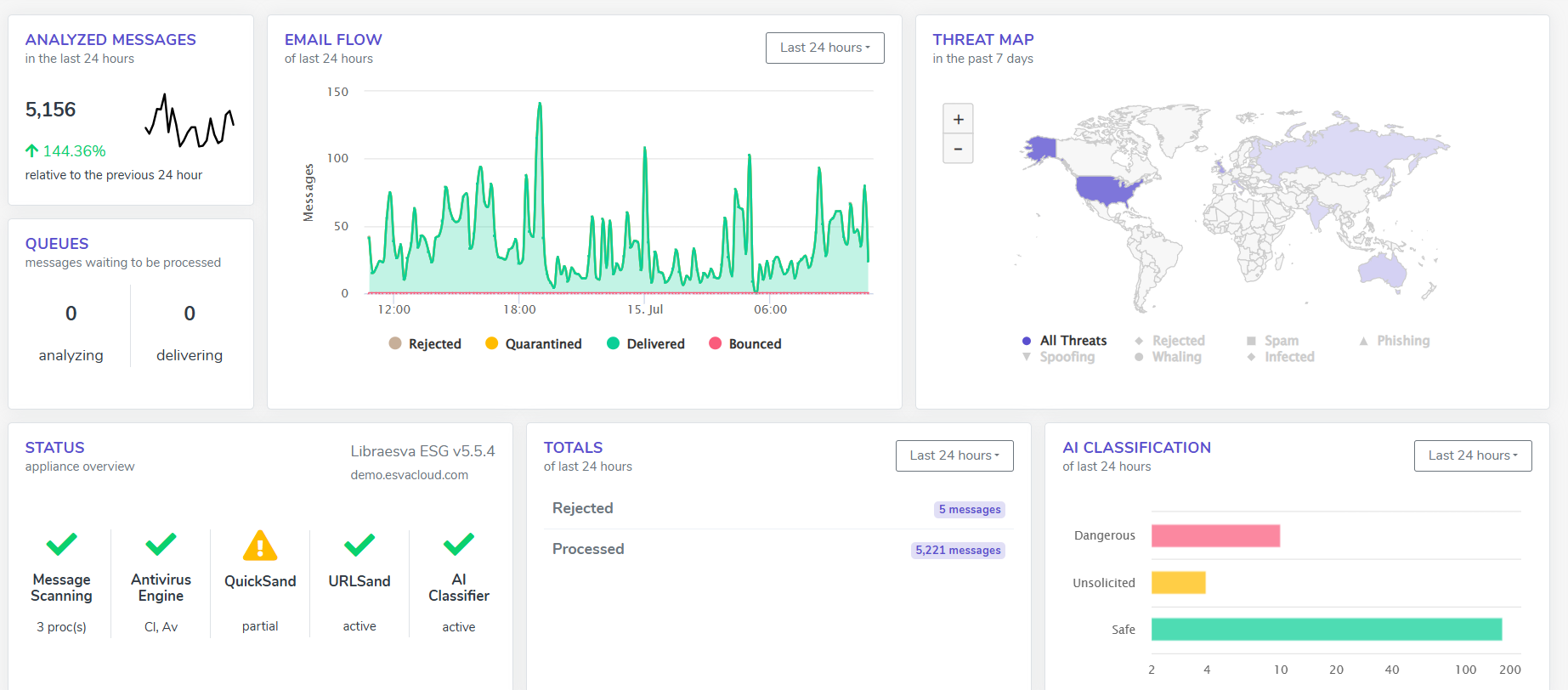Open AI Classification time range dropdown
1568x690 pixels.
tap(1472, 455)
